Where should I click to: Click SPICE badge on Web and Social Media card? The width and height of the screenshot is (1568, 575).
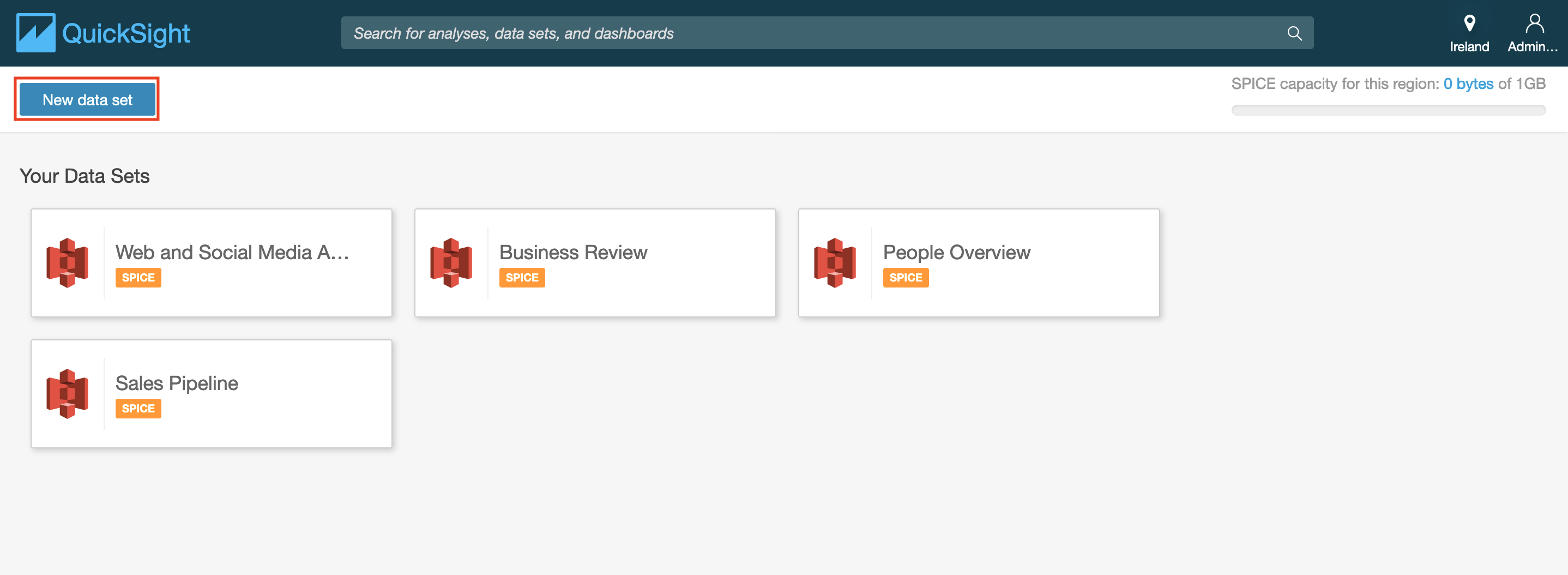[138, 278]
